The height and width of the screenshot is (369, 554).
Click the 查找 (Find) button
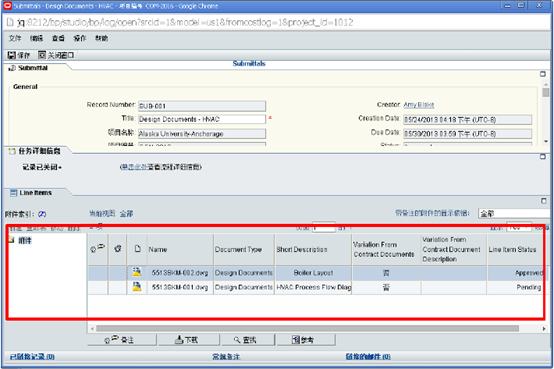248,340
